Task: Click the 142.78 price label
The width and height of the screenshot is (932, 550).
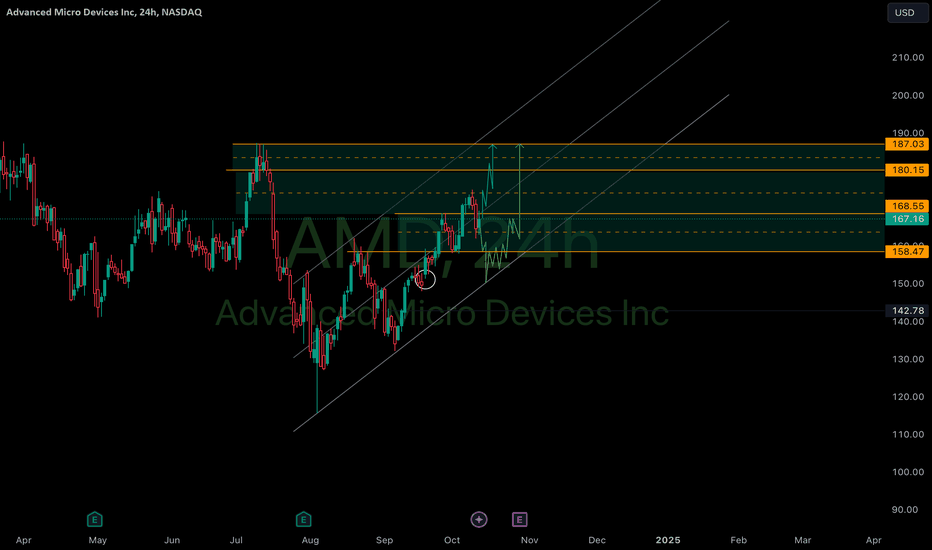Action: pos(907,310)
